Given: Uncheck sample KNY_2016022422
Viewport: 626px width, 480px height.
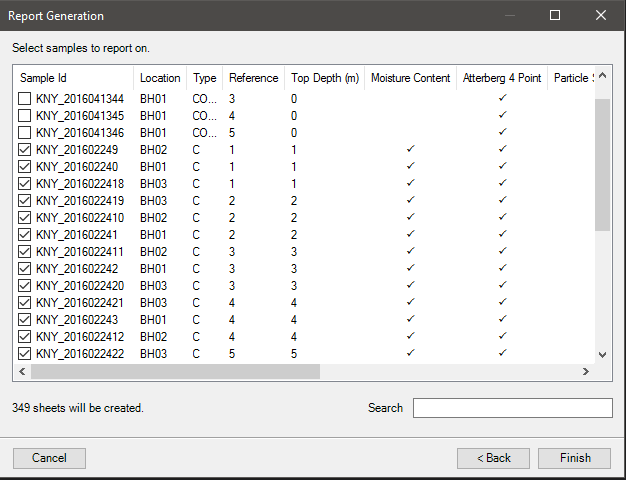Looking at the screenshot, I should pos(25,354).
